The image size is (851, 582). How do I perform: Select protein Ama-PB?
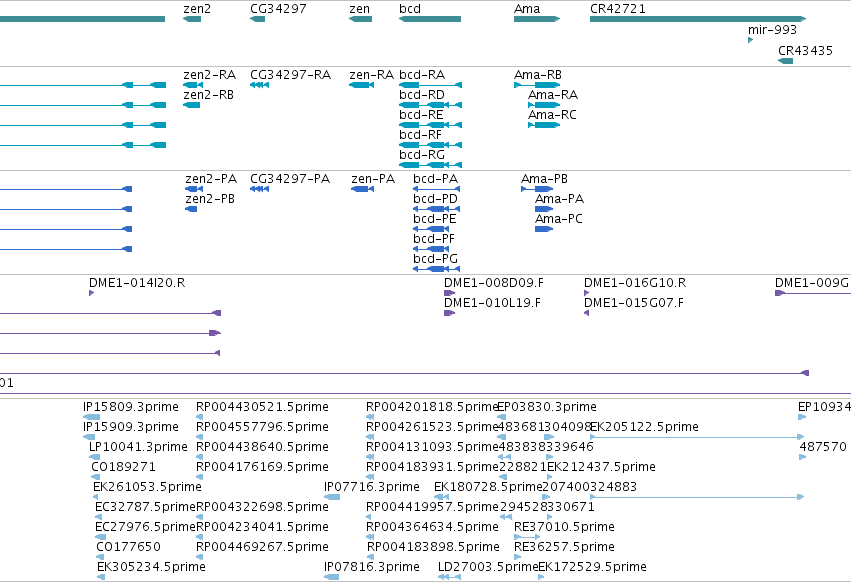pyautogui.click(x=537, y=189)
